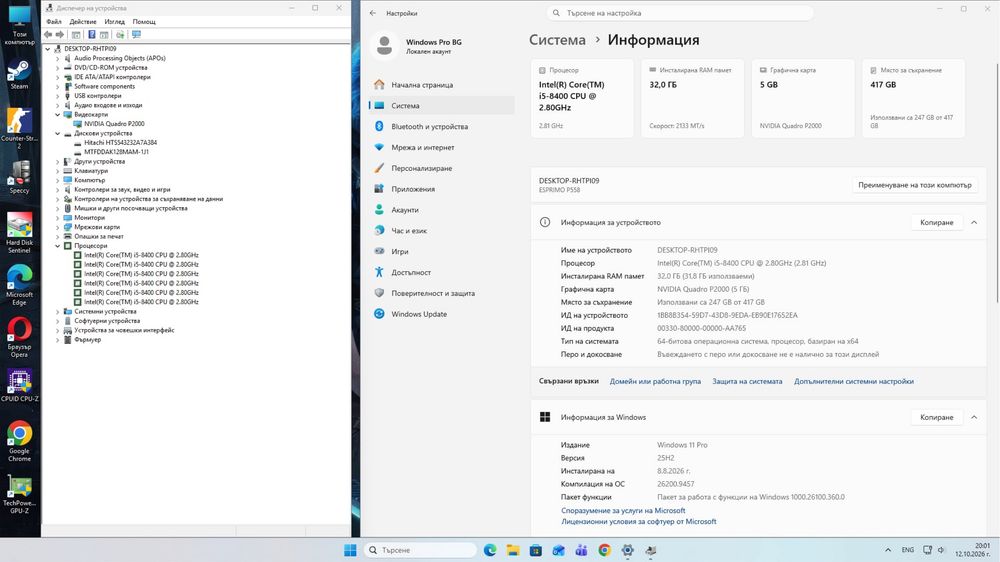Open Споразумение за услуги на Microsoft link
Screen dimensions: 1000x562
[x=623, y=510]
